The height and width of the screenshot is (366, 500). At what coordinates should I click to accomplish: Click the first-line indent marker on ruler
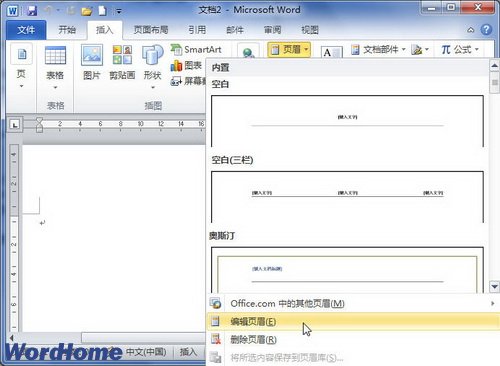[39, 121]
